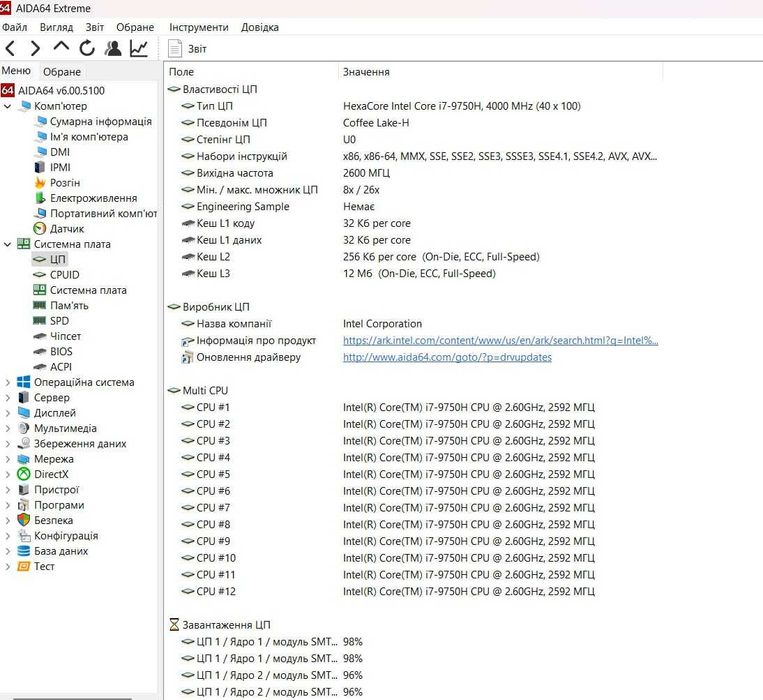Open the Обране menu in the menu bar
The height and width of the screenshot is (700, 763).
135,27
